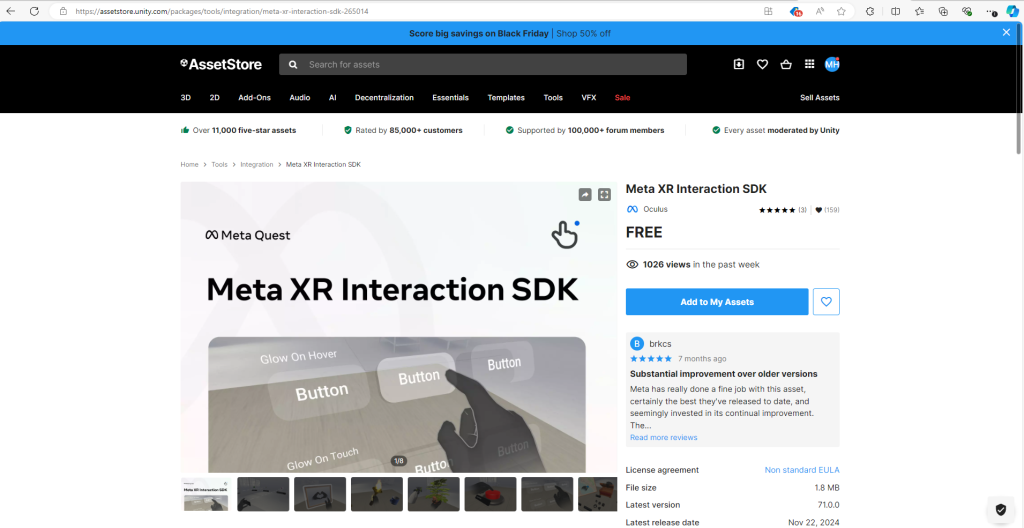
Task: Open the Read more reviews link
Action: [663, 437]
